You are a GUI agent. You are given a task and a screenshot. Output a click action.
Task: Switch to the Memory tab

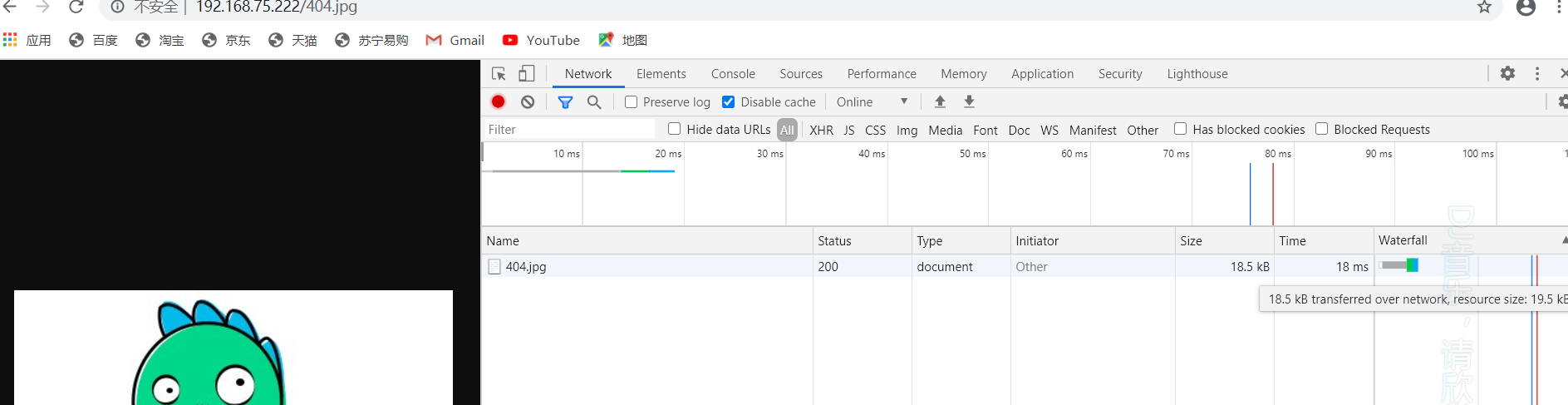pyautogui.click(x=964, y=73)
